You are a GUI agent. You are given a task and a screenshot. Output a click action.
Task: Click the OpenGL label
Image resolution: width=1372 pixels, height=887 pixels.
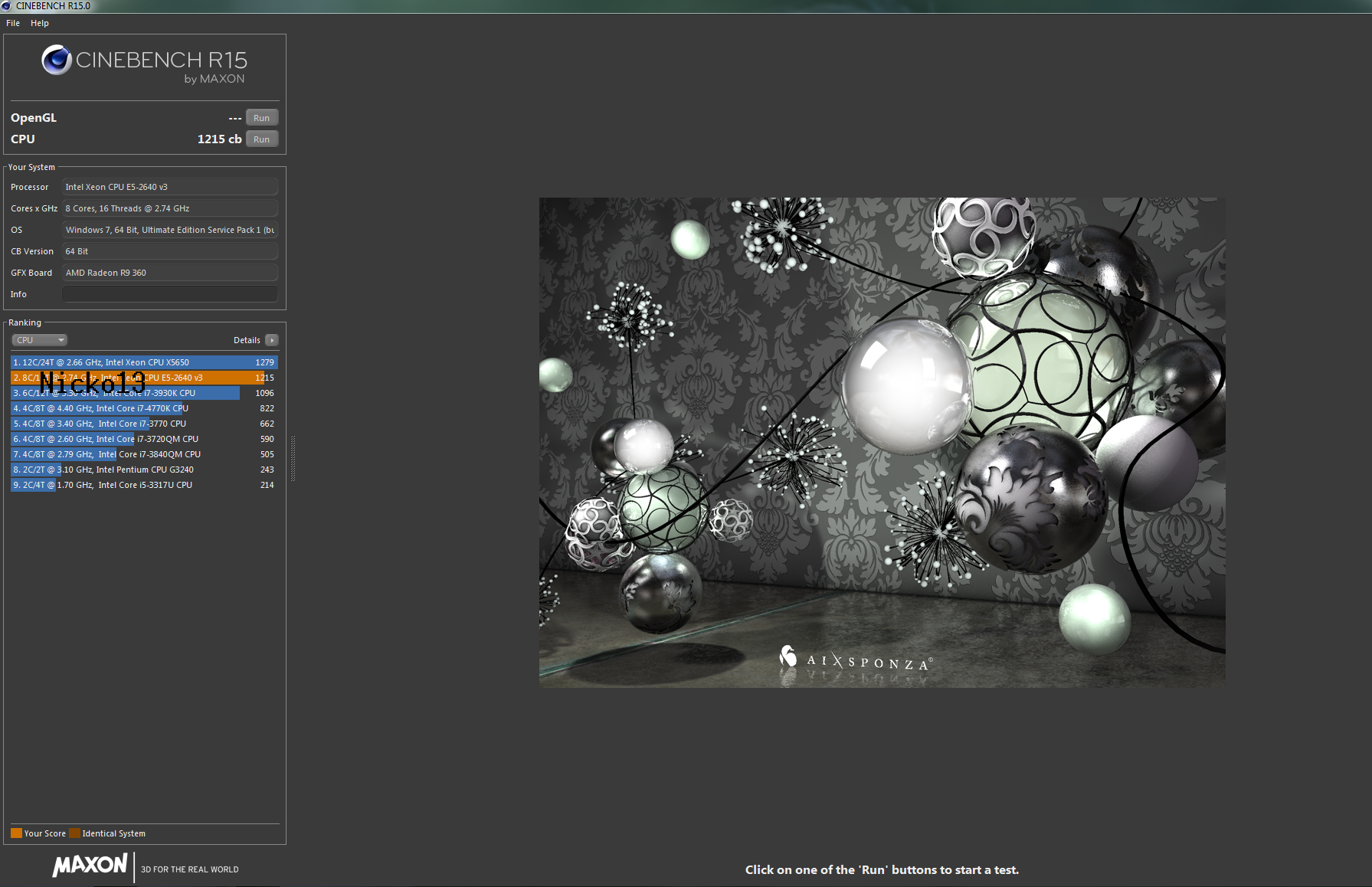point(34,118)
